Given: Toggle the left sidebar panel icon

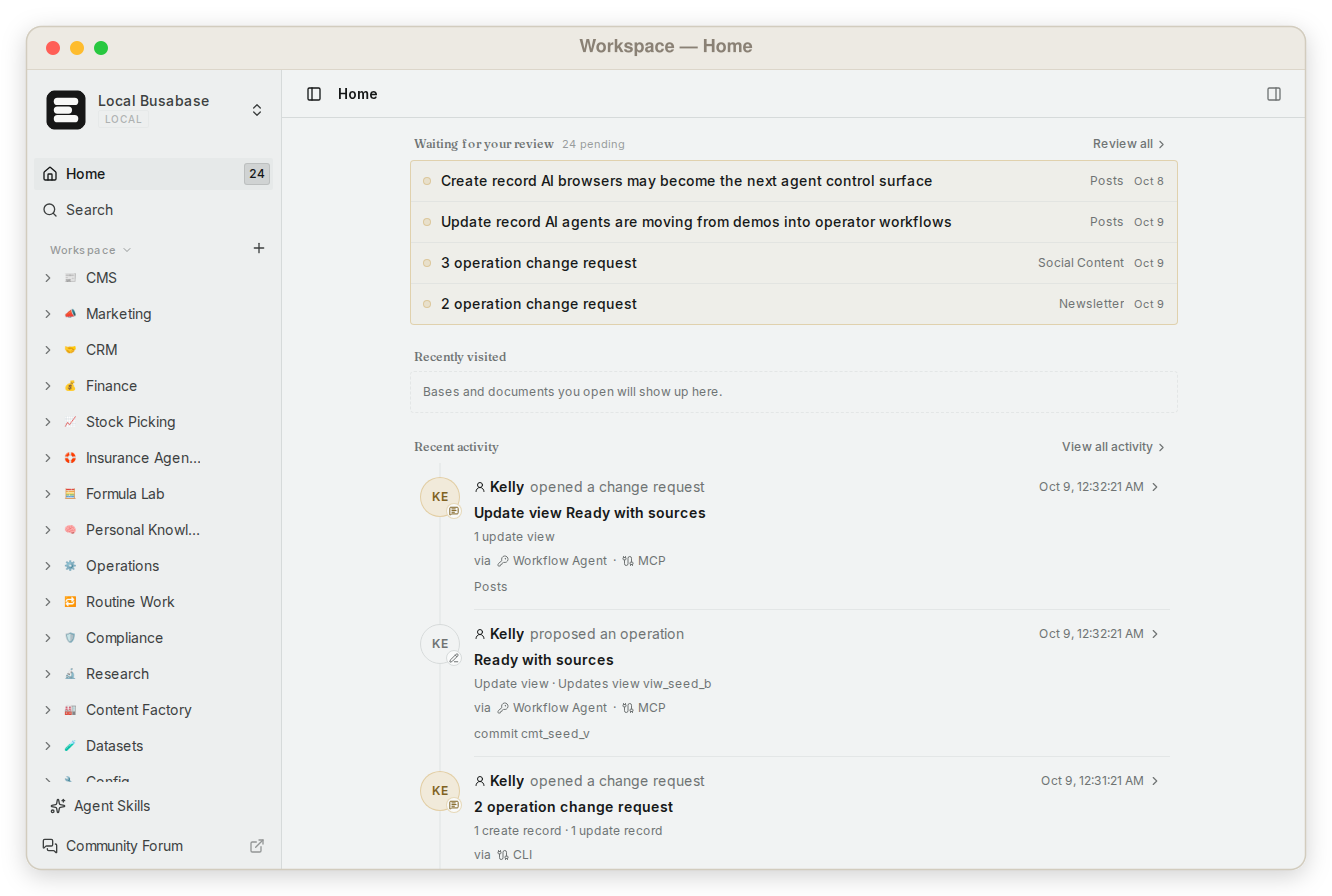Looking at the screenshot, I should click(x=314, y=94).
